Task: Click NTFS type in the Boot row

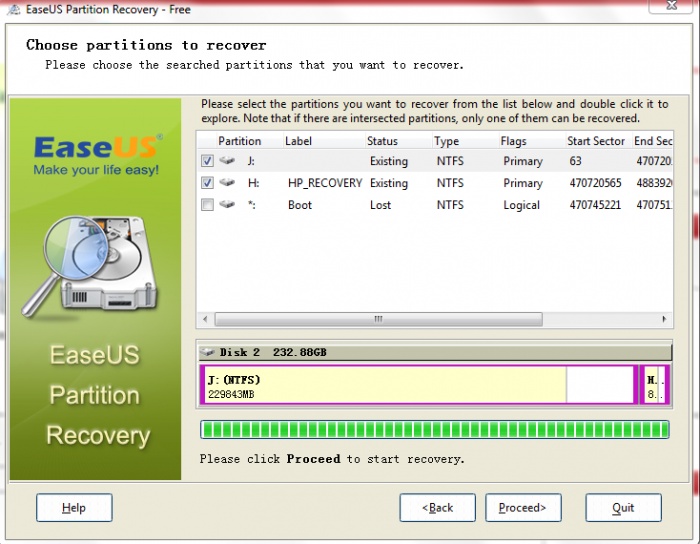Action: tap(450, 205)
